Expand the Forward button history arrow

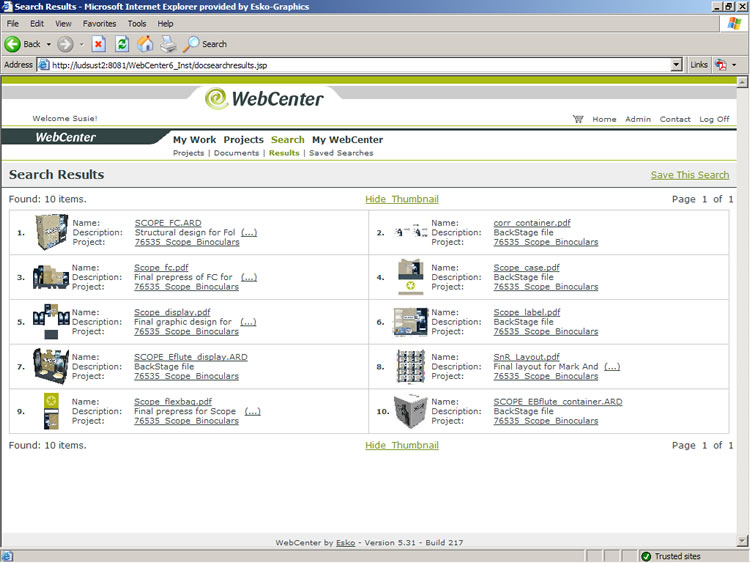coord(81,44)
